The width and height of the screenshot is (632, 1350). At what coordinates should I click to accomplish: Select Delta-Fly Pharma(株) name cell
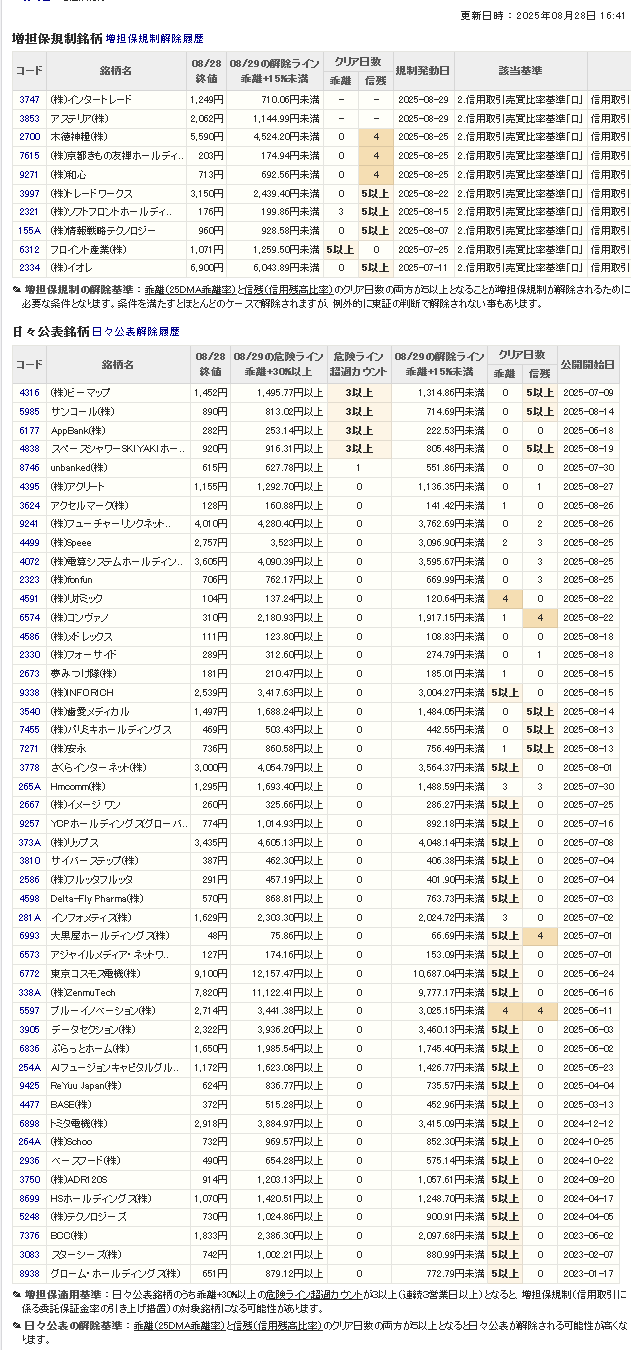(x=117, y=898)
